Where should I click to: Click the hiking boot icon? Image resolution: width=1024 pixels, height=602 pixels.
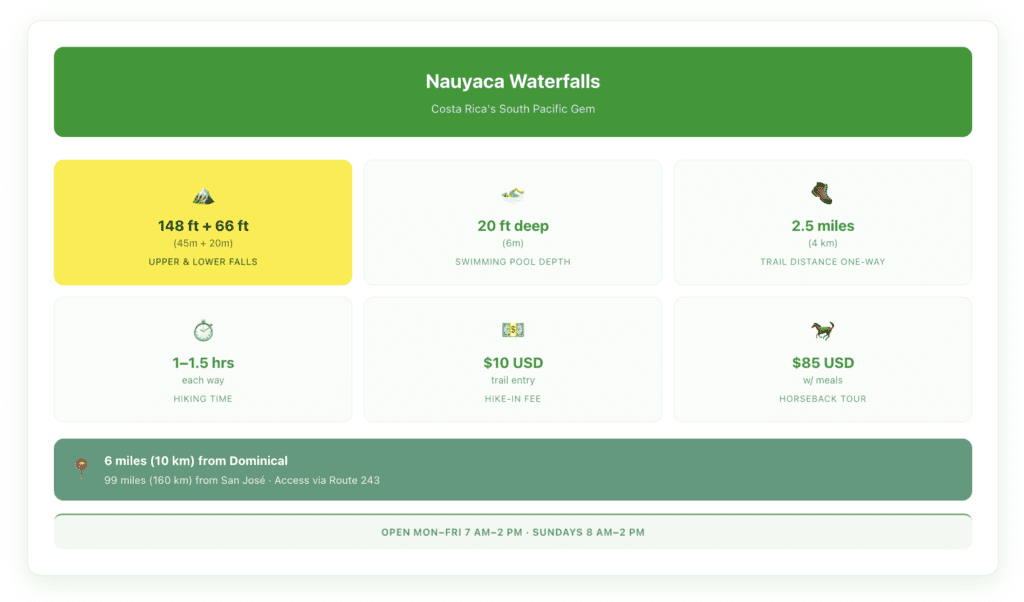[x=822, y=194]
